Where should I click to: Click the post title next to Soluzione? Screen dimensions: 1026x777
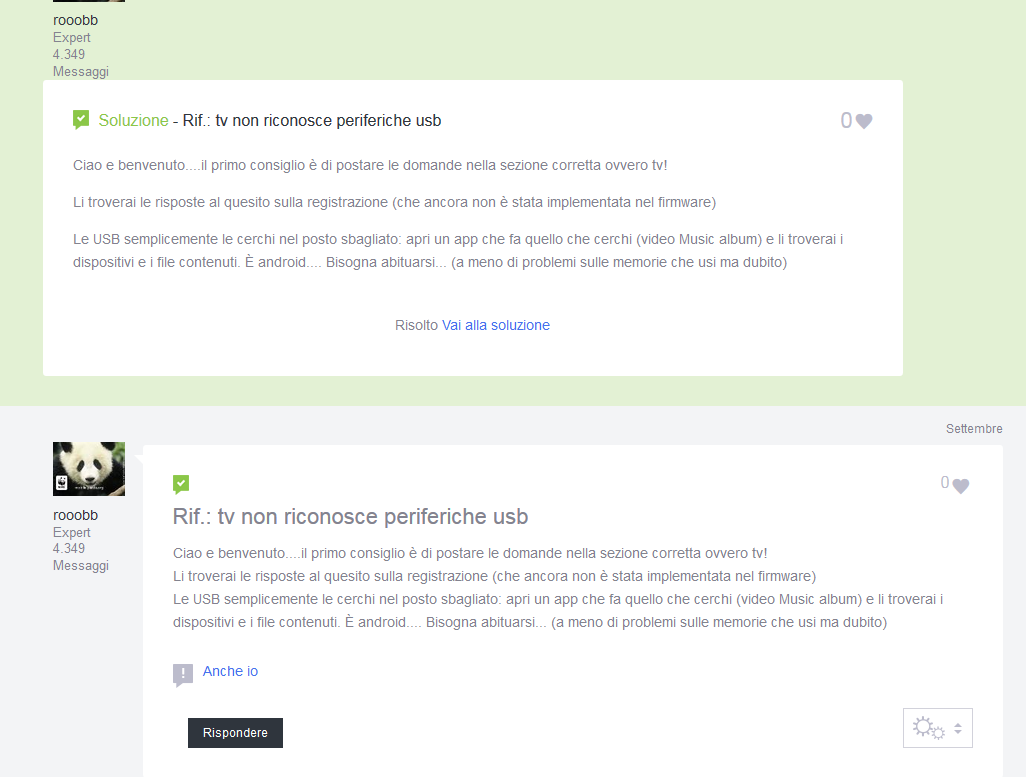point(312,121)
